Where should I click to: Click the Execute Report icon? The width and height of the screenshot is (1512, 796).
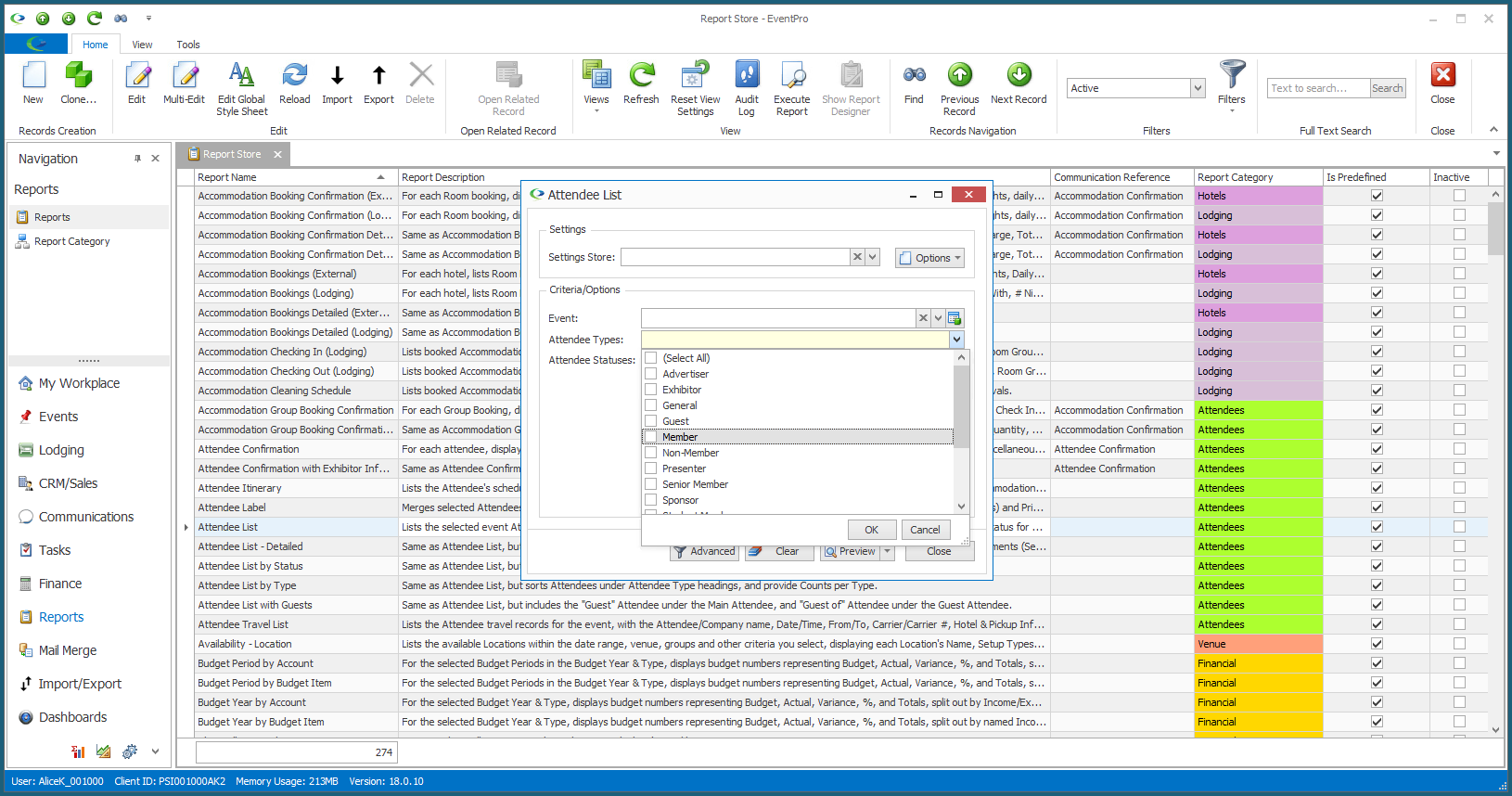tap(792, 75)
